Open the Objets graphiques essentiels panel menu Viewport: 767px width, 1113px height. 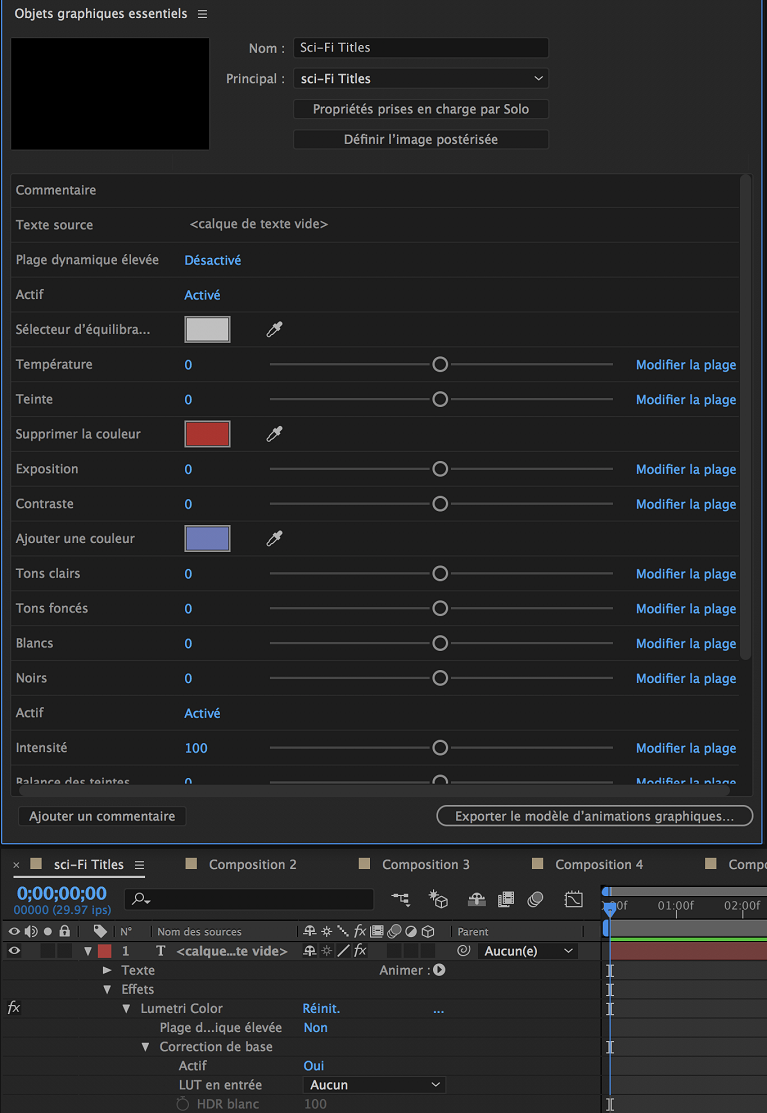pos(203,14)
